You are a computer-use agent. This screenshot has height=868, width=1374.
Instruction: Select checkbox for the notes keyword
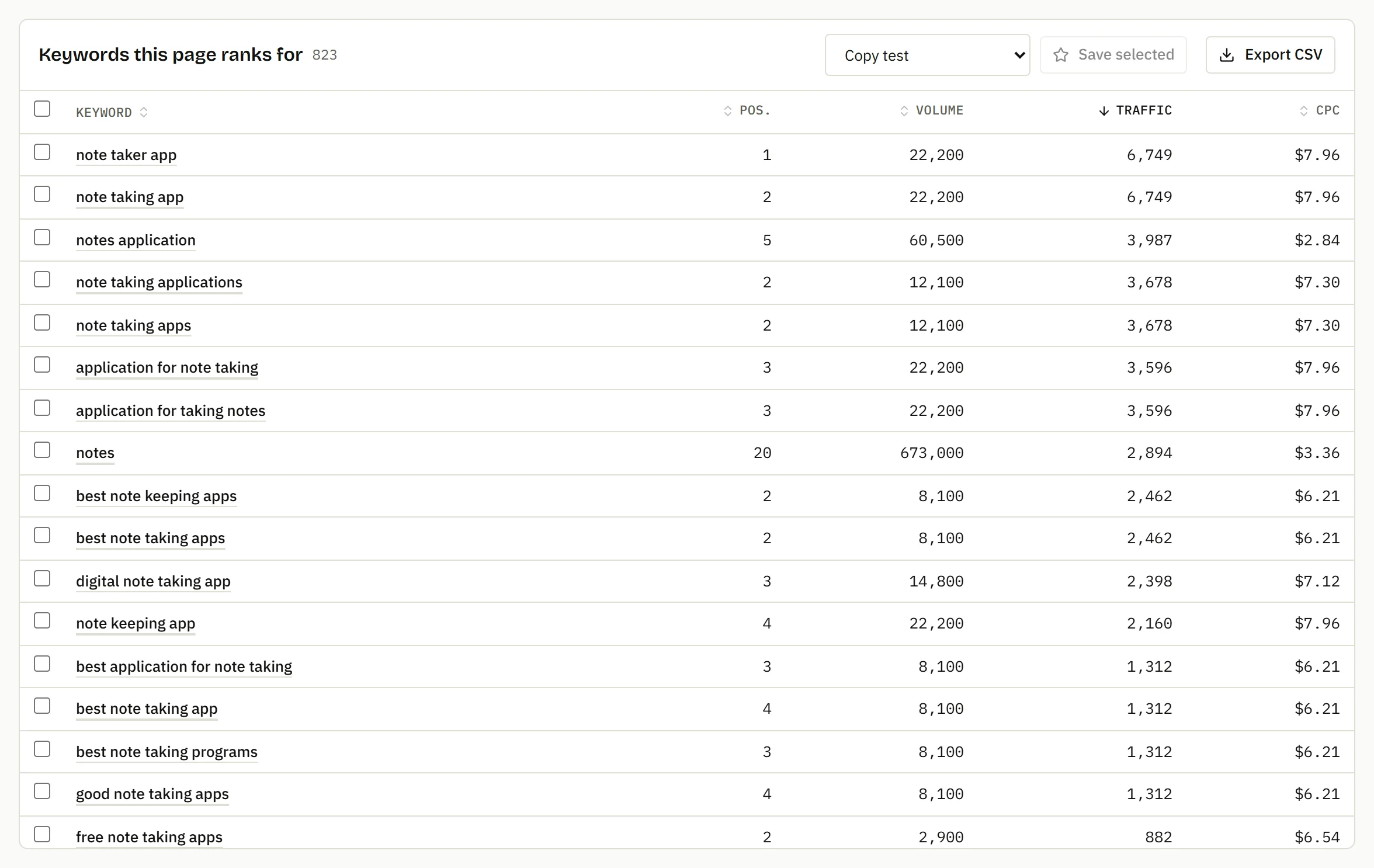coord(42,450)
